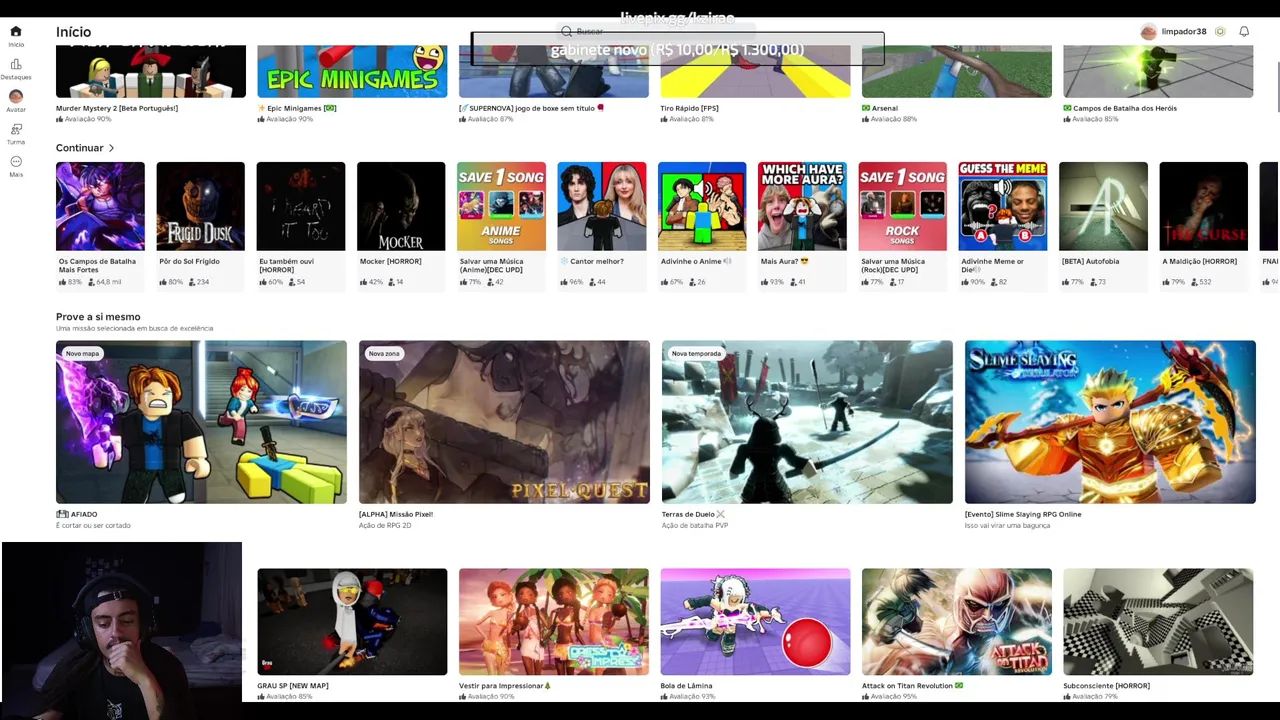Click the Robux currency icon

click(x=1220, y=32)
